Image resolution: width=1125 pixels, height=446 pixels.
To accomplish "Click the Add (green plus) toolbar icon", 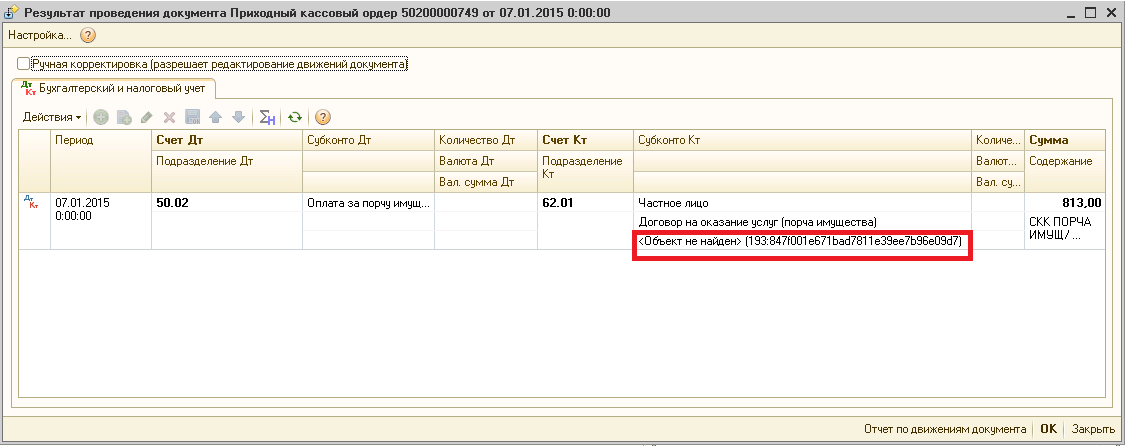I will [x=101, y=118].
